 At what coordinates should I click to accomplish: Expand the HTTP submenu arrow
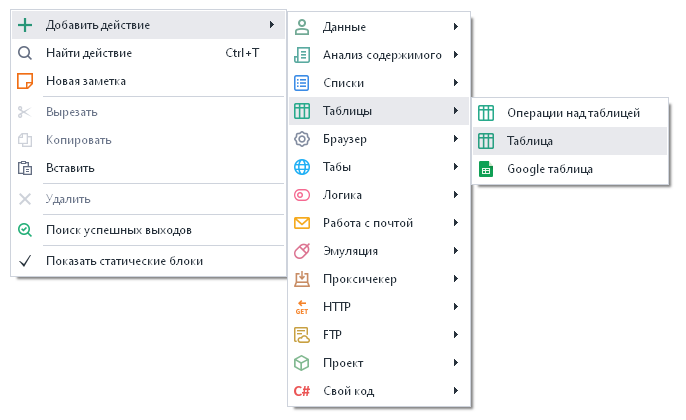point(456,306)
